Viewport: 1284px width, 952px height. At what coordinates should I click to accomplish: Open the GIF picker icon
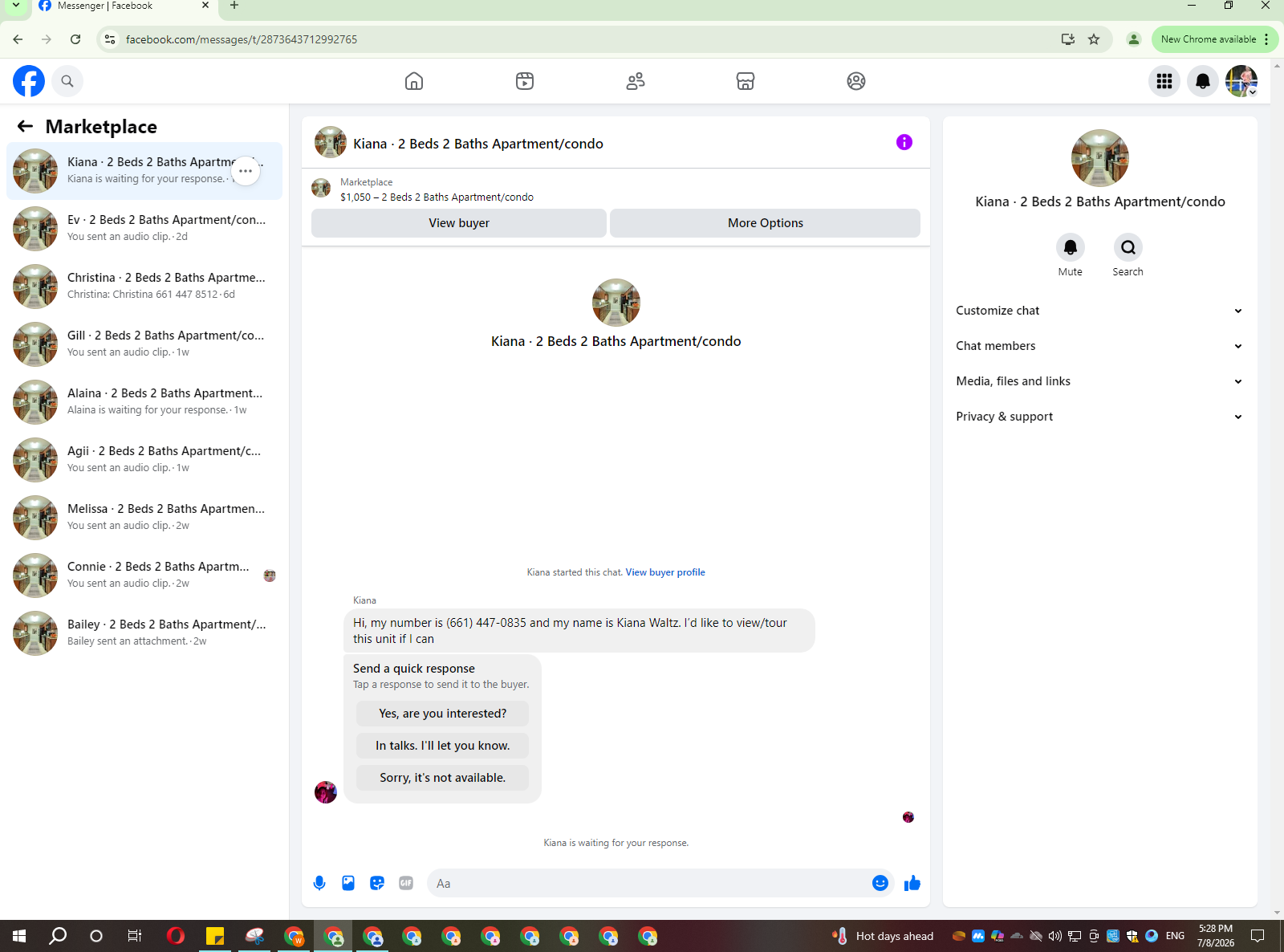pos(406,883)
